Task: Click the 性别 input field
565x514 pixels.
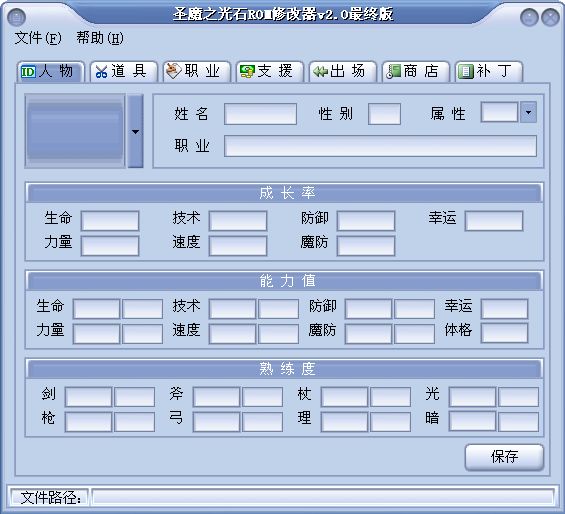Action: [x=384, y=114]
